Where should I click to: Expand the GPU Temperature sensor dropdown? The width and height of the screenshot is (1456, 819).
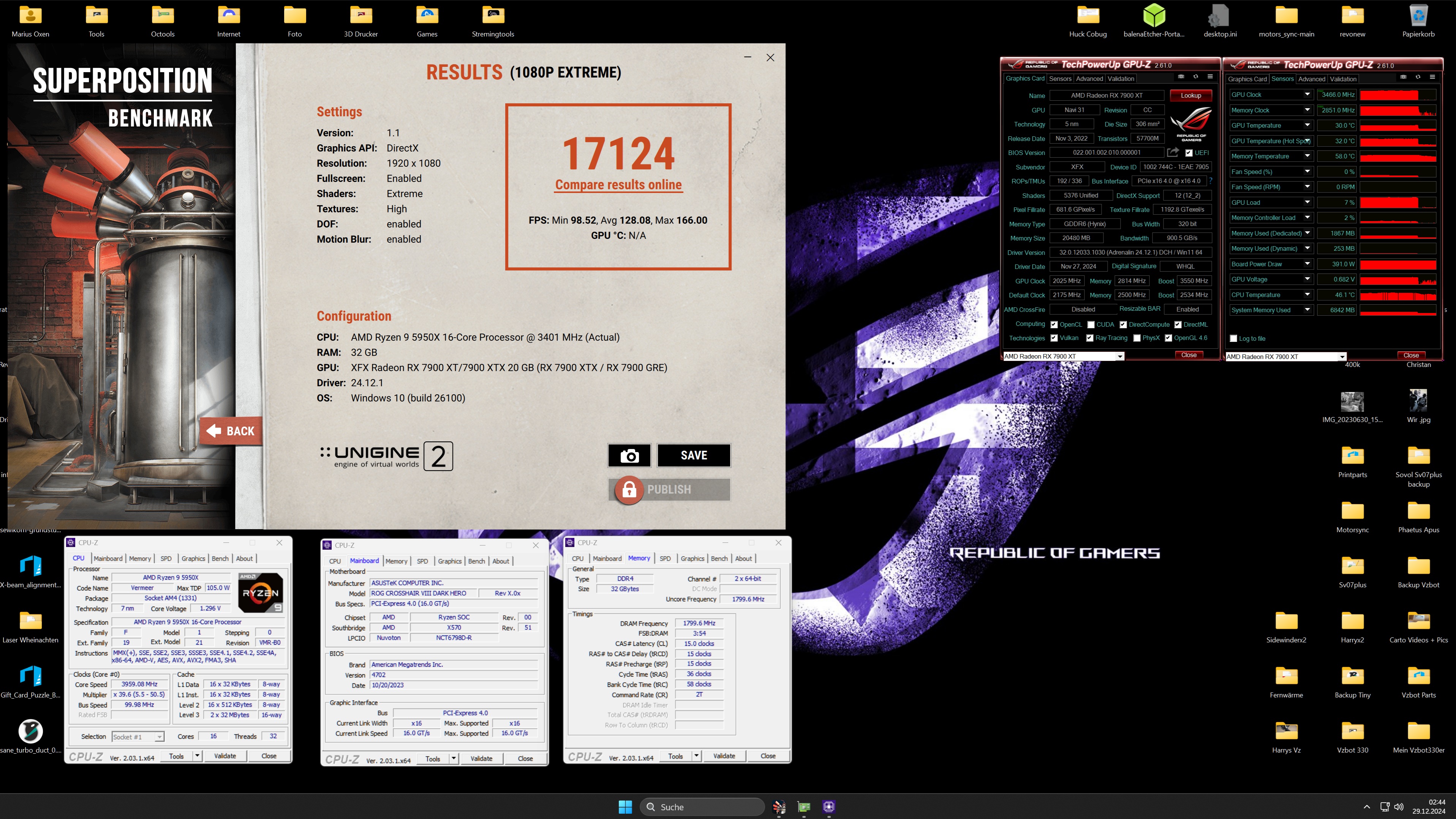click(1307, 125)
